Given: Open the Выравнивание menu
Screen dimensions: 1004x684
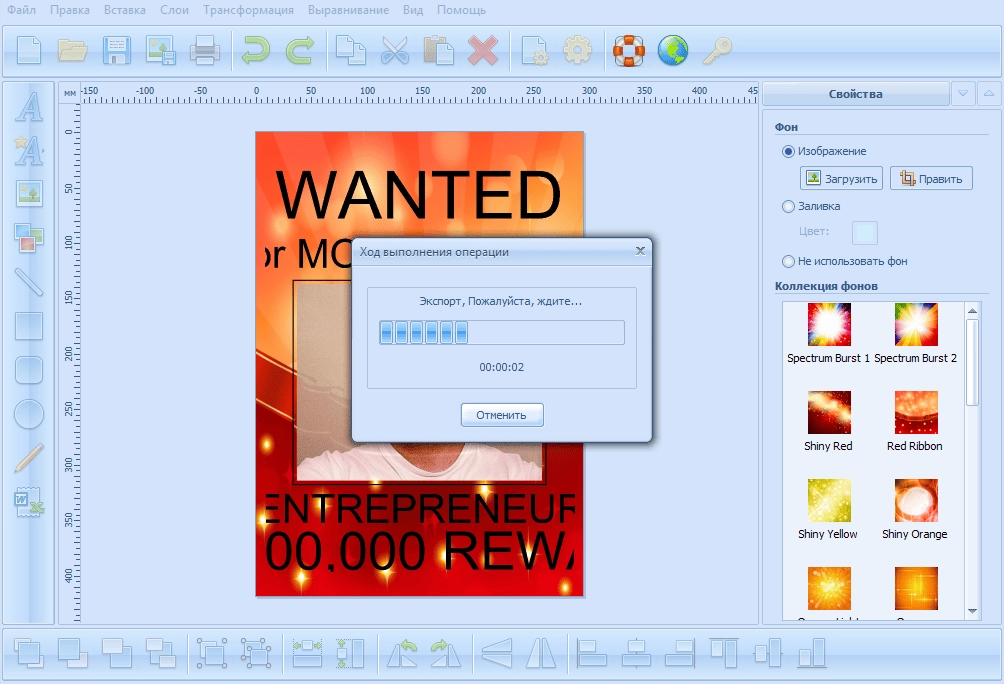Looking at the screenshot, I should click(x=348, y=10).
